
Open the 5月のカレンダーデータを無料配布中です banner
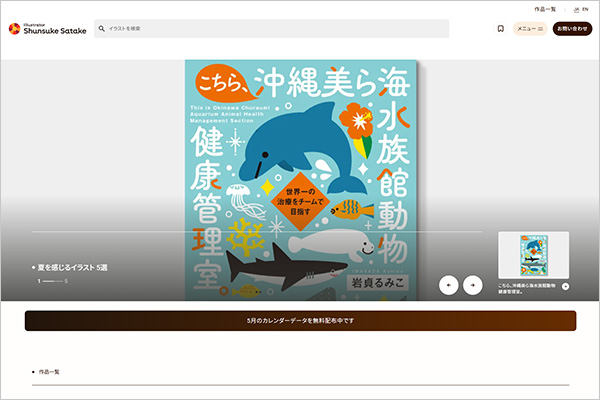(x=300, y=321)
